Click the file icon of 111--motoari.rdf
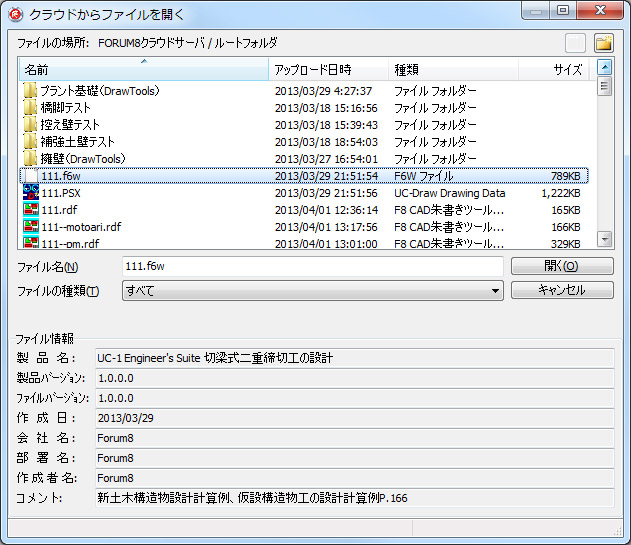The image size is (631, 545). (x=31, y=226)
